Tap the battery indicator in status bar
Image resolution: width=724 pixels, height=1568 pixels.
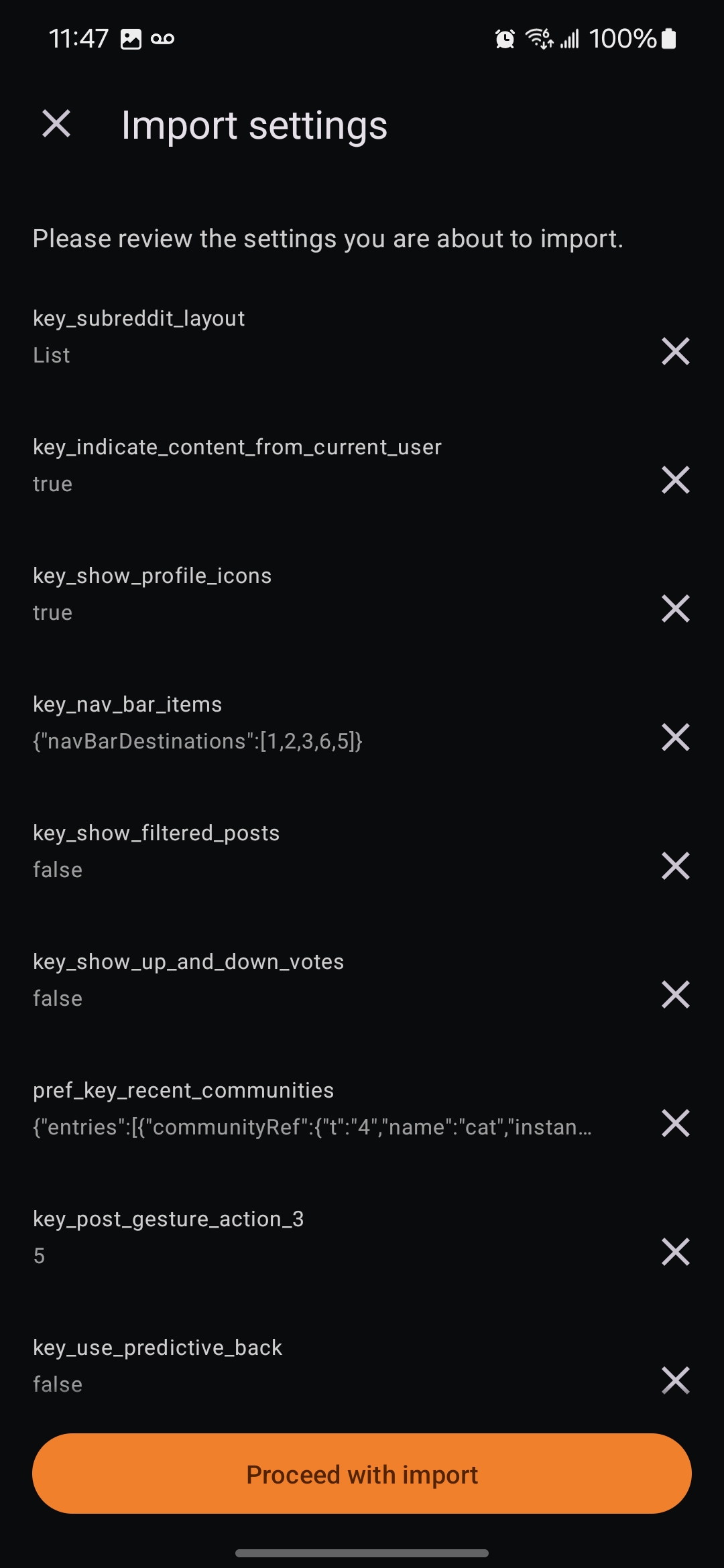[x=668, y=39]
